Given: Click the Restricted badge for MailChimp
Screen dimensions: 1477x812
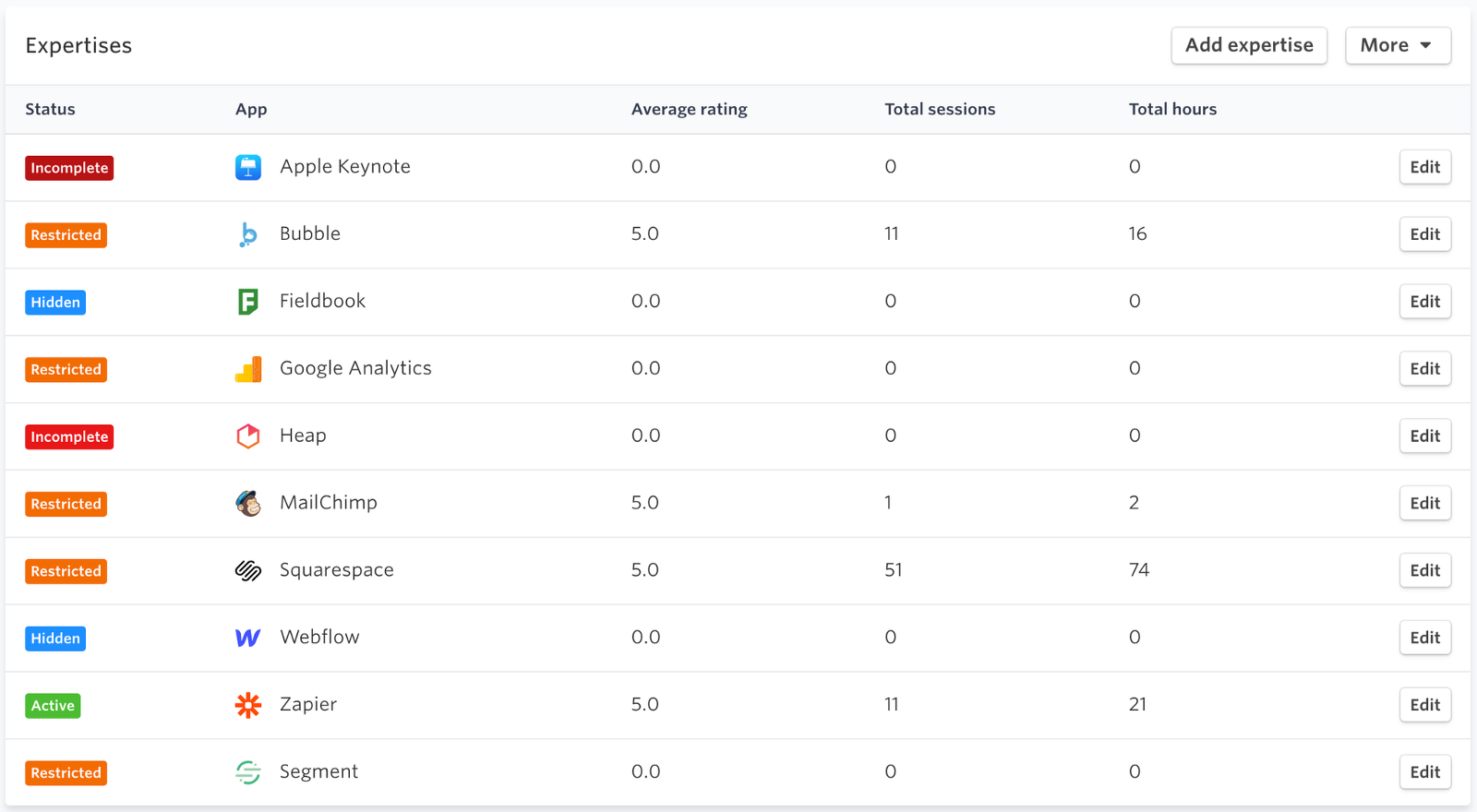Looking at the screenshot, I should pos(66,504).
